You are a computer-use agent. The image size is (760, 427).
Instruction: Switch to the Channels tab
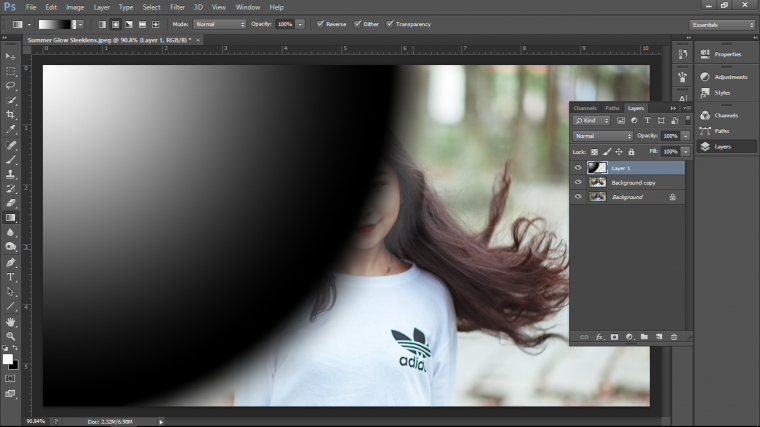pos(585,108)
